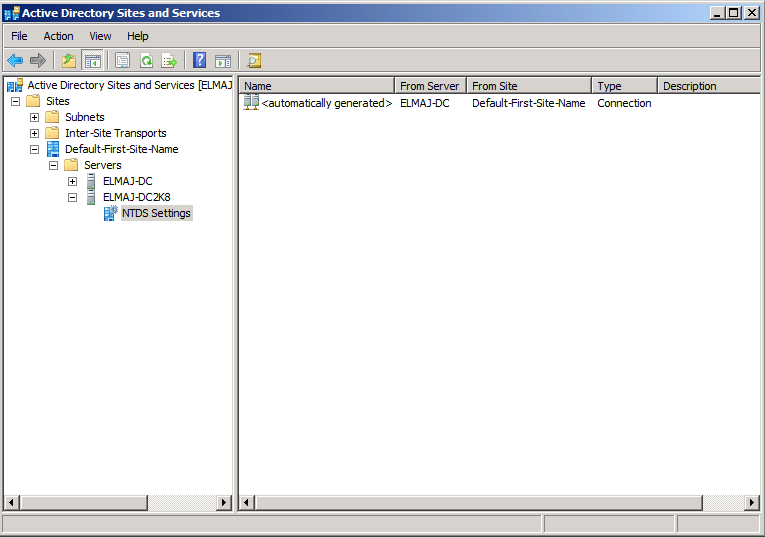Open Help with the question mark icon
Screen dimensions: 765x538
pos(199,61)
